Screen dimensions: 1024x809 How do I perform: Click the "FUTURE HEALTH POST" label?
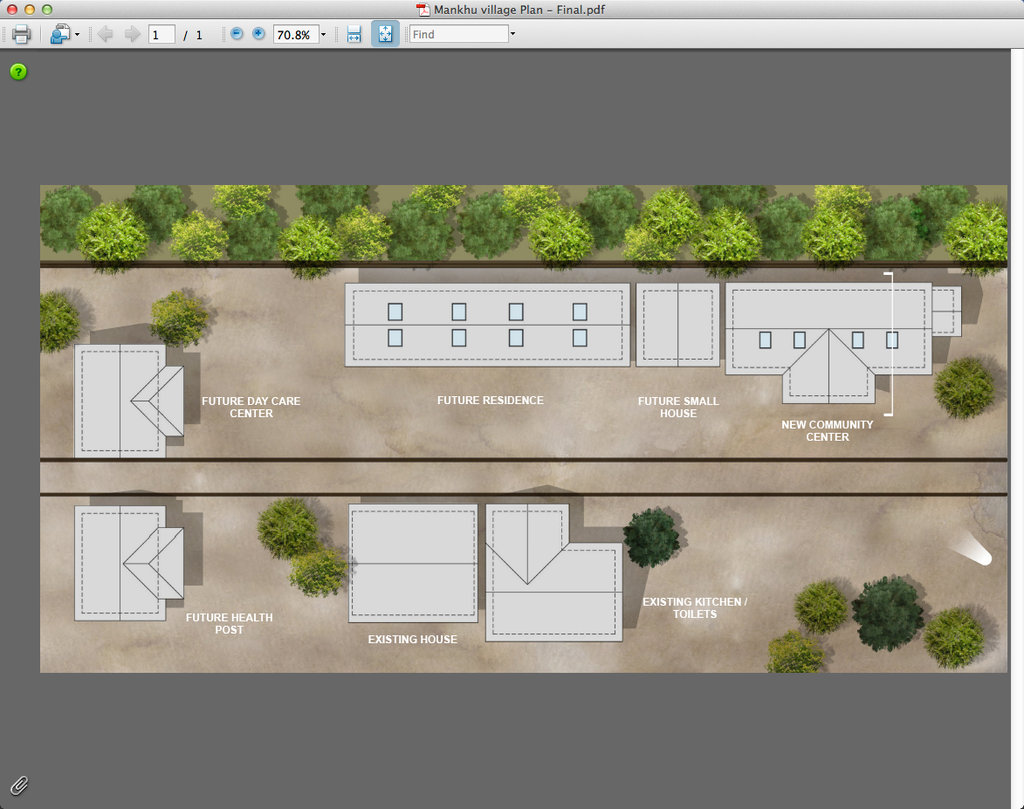(x=229, y=624)
